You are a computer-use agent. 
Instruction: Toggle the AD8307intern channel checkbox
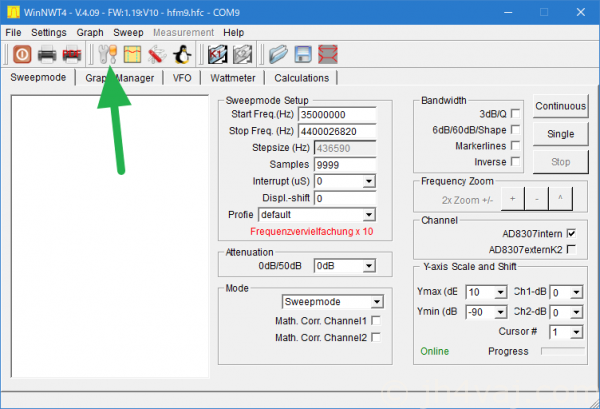tap(571, 233)
